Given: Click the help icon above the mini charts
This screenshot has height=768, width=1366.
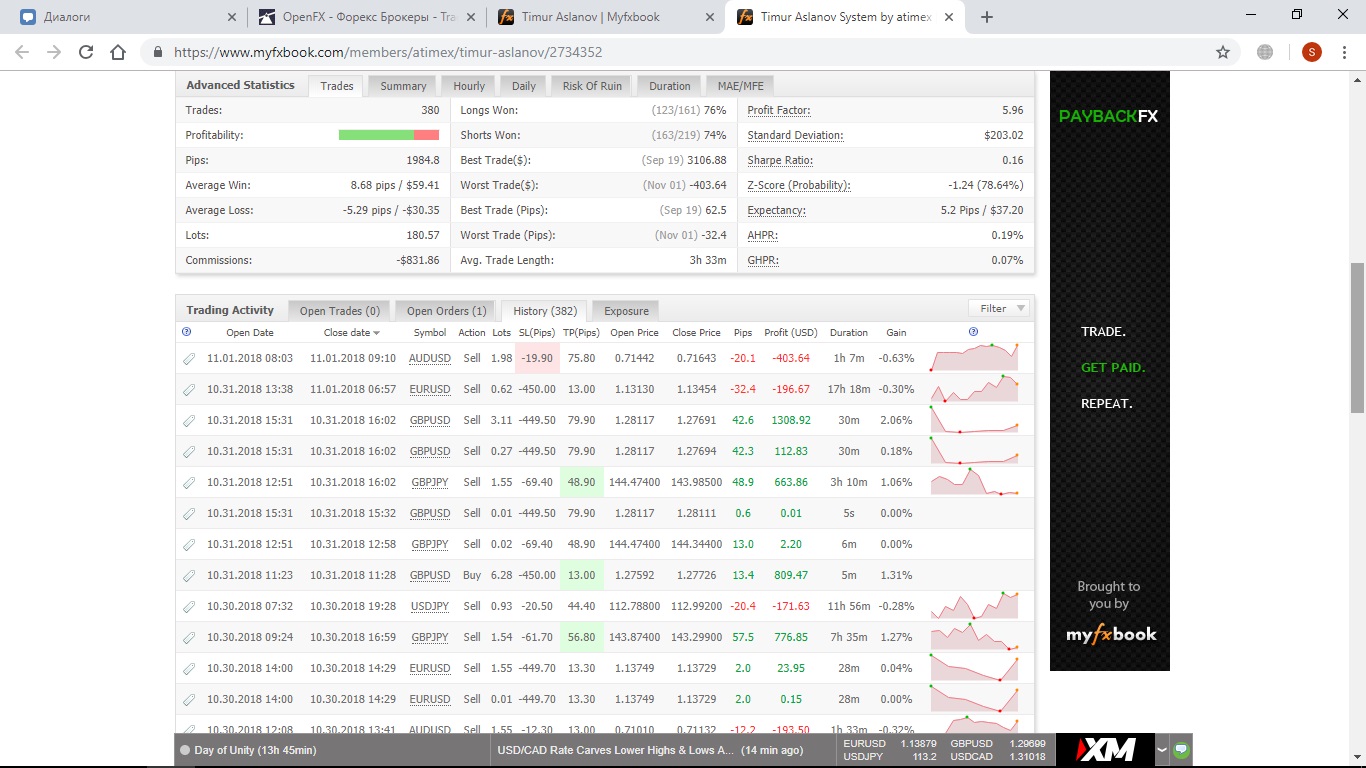Looking at the screenshot, I should click(x=973, y=332).
